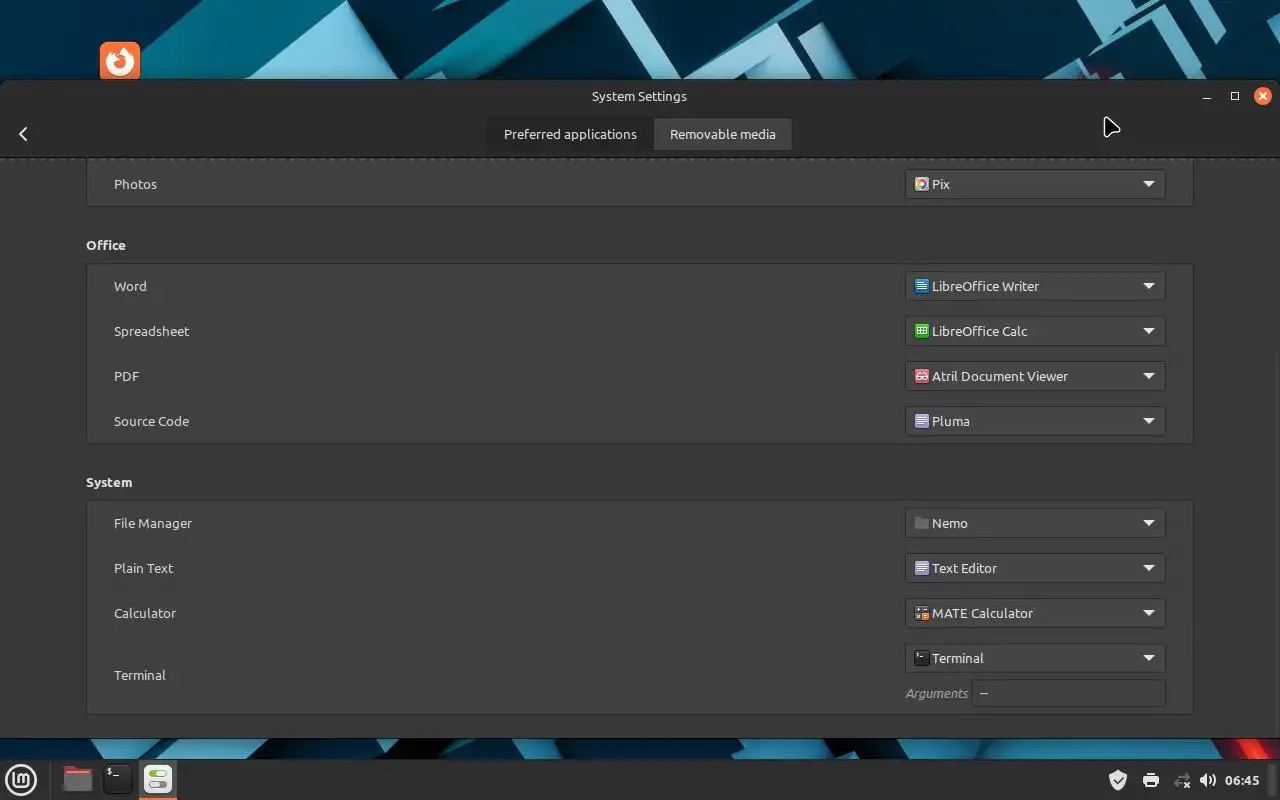The image size is (1280, 800).
Task: Open the PDF Atril Document Viewer dropdown
Action: (1035, 376)
